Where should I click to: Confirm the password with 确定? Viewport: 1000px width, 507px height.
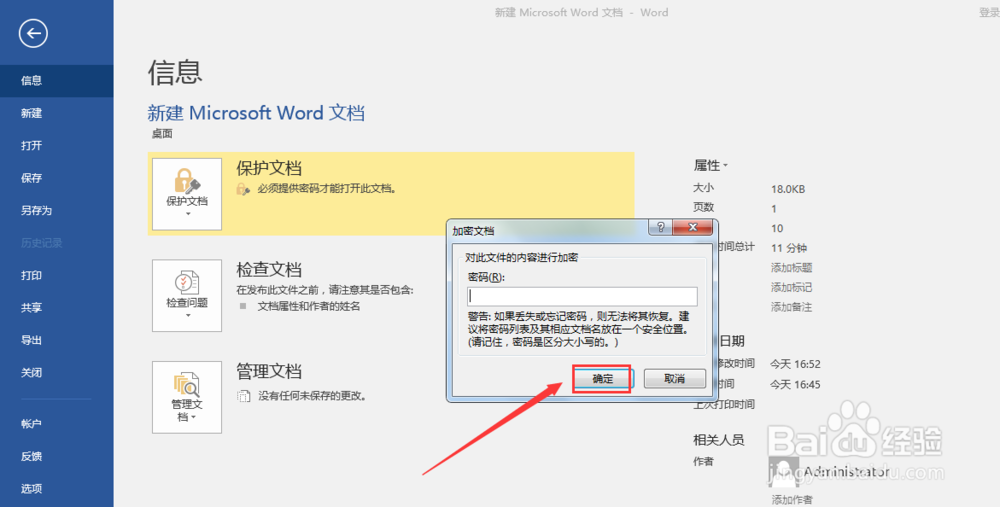click(603, 379)
